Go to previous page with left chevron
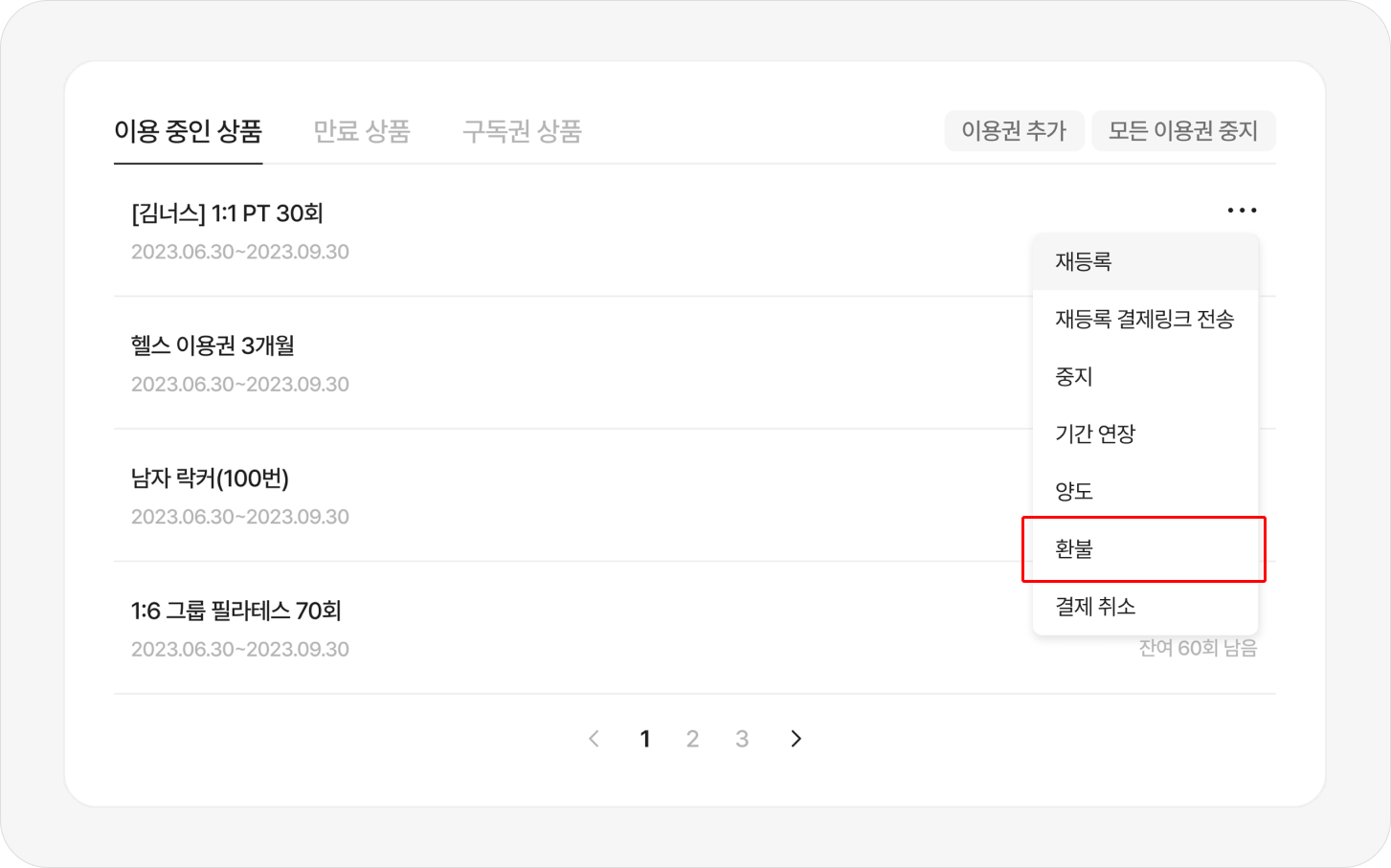This screenshot has height=868, width=1391. [595, 739]
